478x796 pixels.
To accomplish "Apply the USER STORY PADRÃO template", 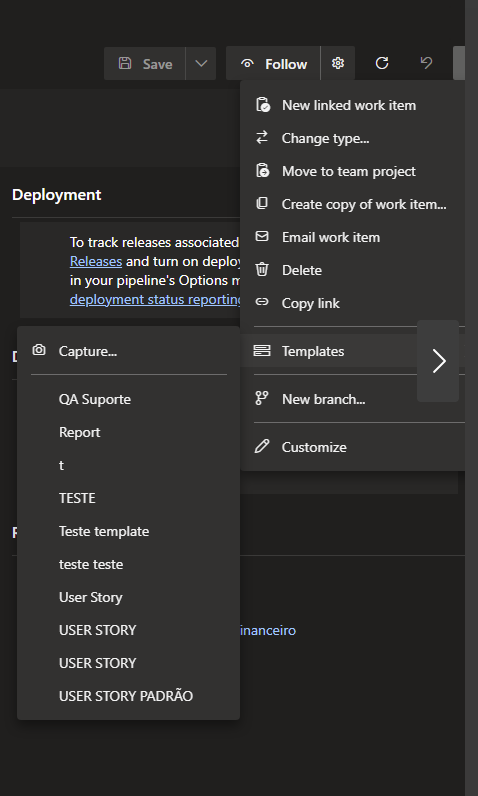I will (x=128, y=696).
